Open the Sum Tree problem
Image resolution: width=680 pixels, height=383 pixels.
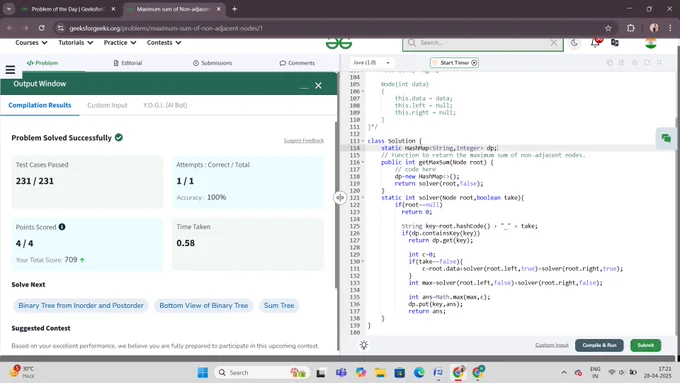point(279,305)
